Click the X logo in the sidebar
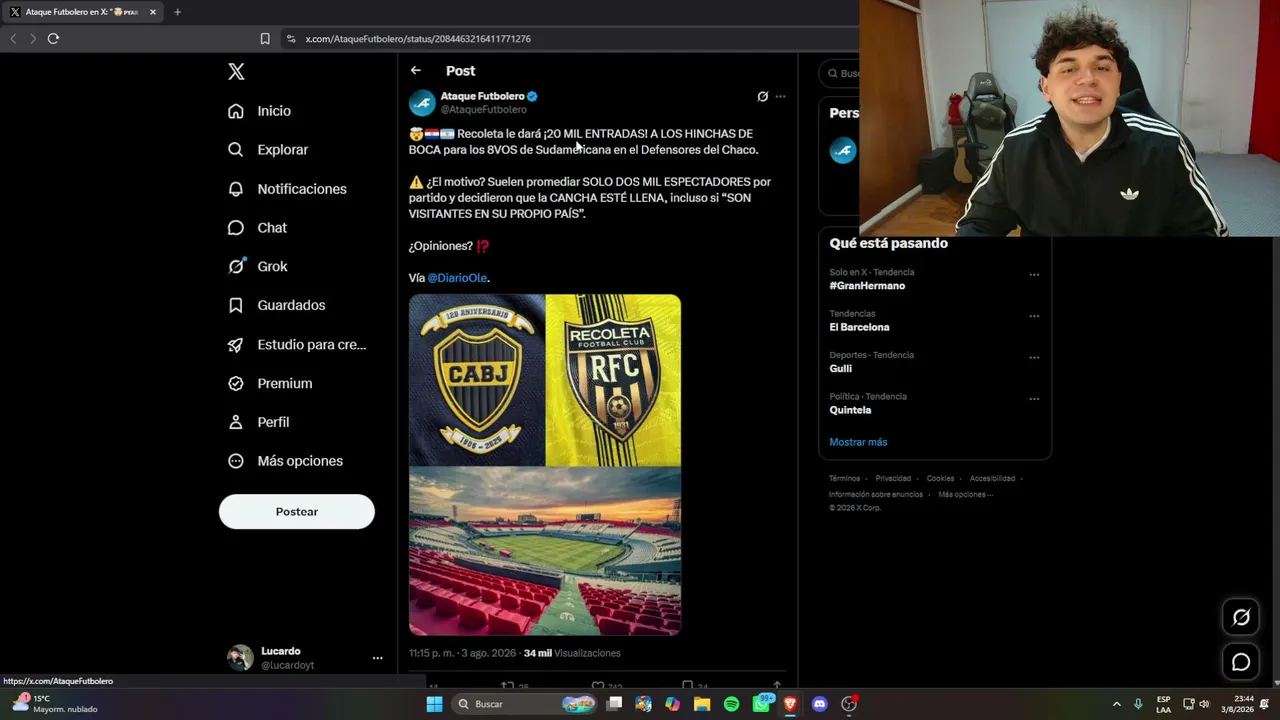 coord(236,71)
